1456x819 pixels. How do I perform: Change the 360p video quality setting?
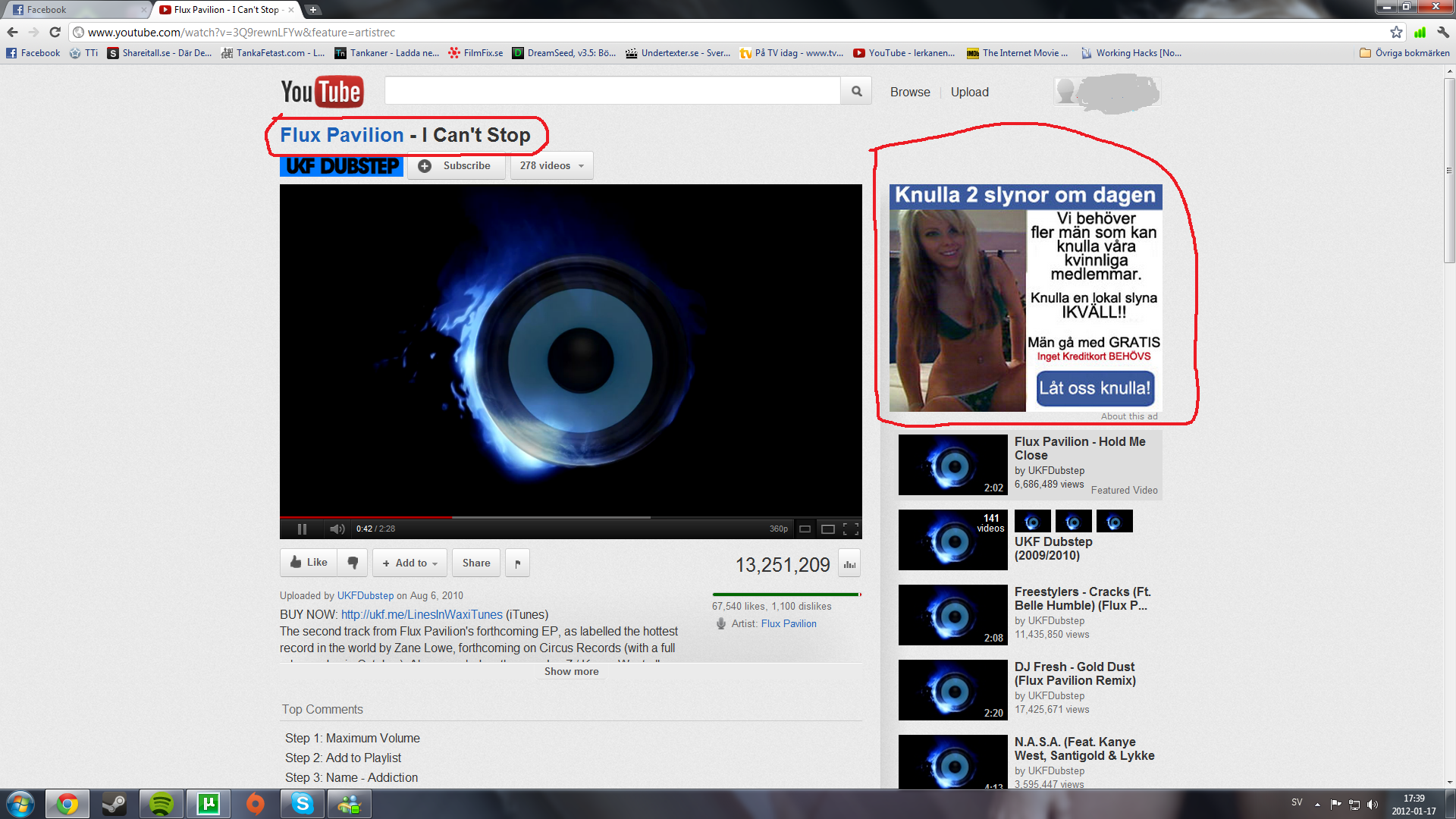coord(778,529)
